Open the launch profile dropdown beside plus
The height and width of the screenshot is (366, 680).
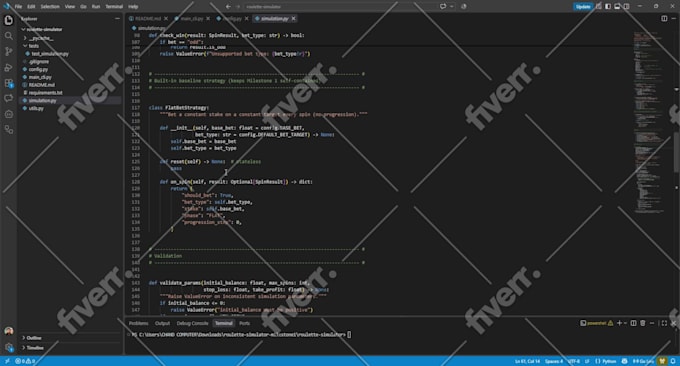[625, 323]
